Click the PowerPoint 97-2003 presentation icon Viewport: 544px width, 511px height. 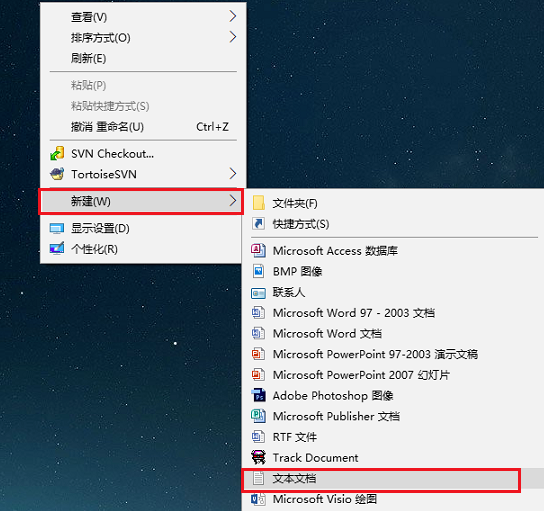(258, 354)
